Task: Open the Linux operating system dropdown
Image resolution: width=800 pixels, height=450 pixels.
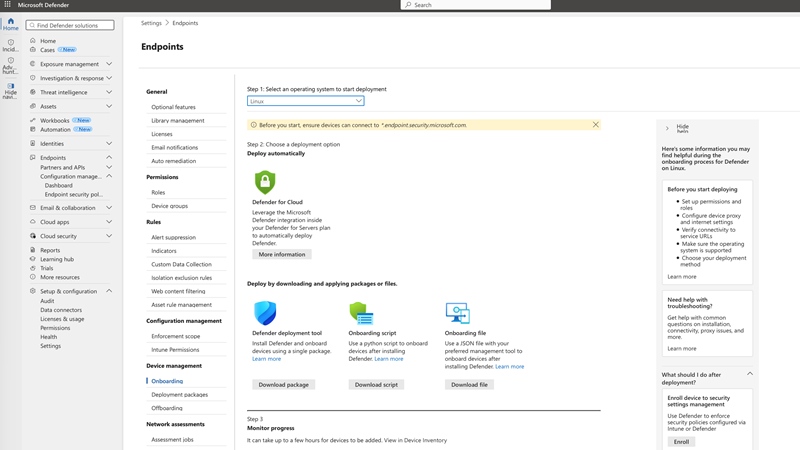Action: [306, 101]
